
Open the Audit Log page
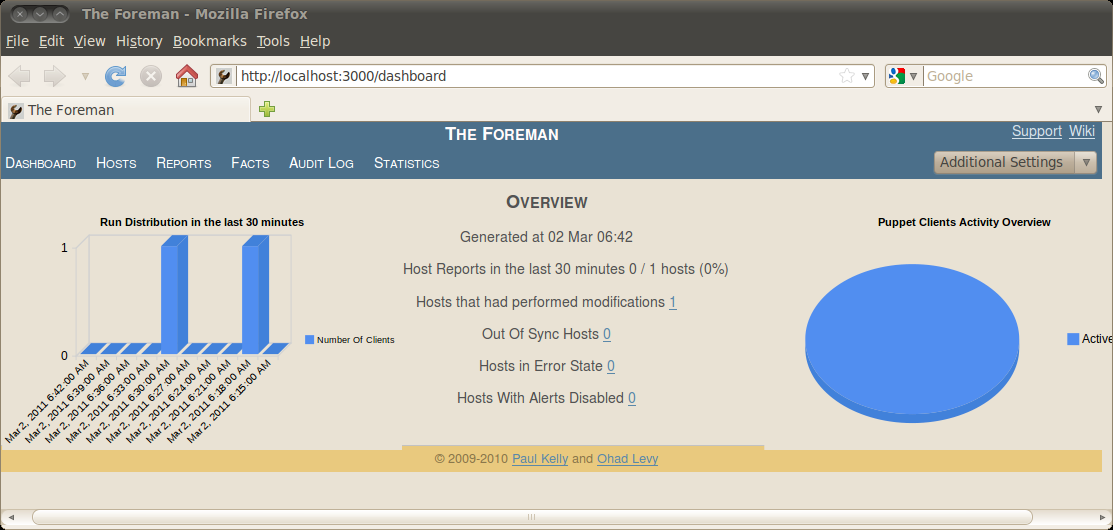point(321,163)
